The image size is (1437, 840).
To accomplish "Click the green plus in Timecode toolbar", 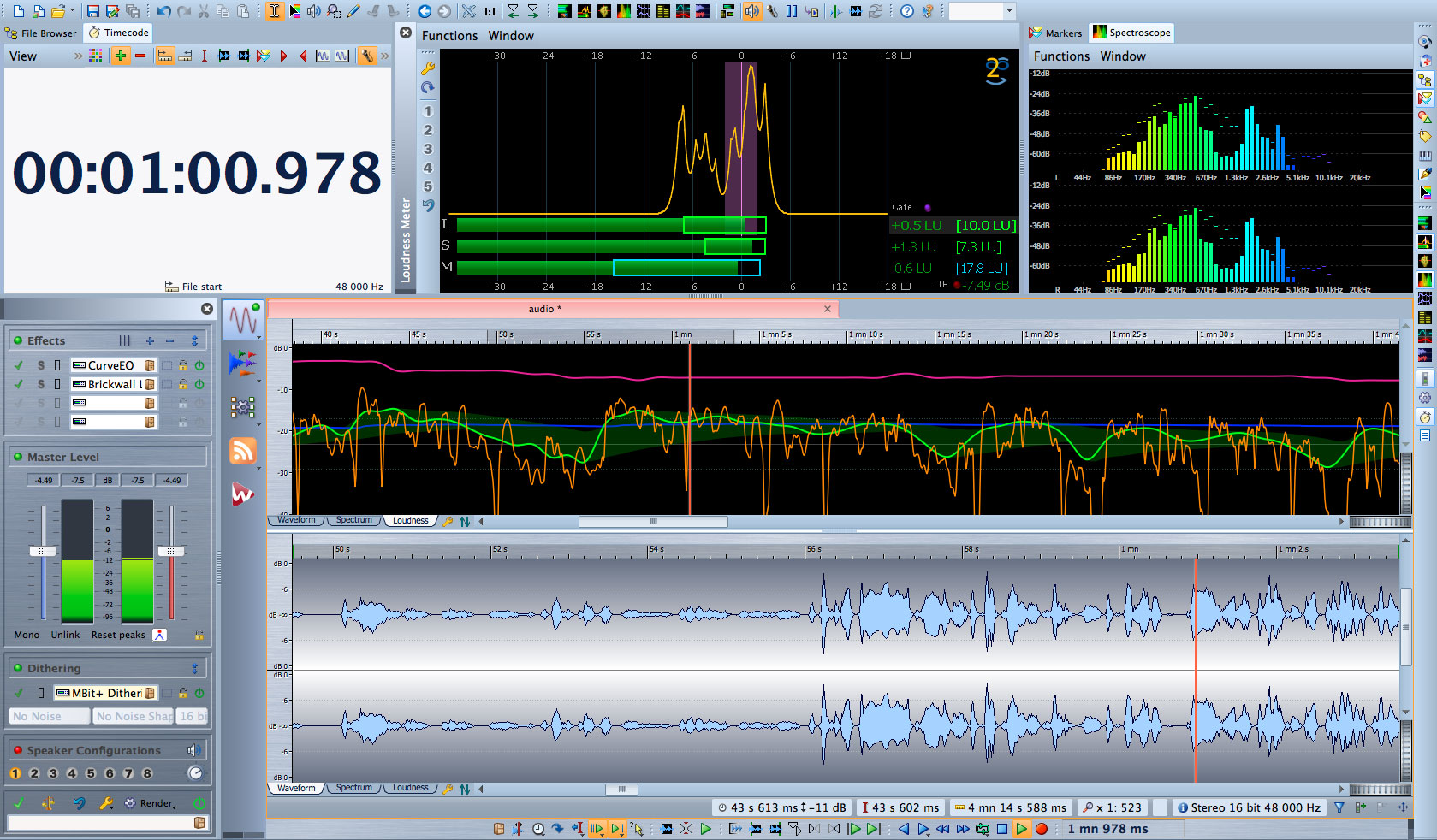I will point(121,56).
